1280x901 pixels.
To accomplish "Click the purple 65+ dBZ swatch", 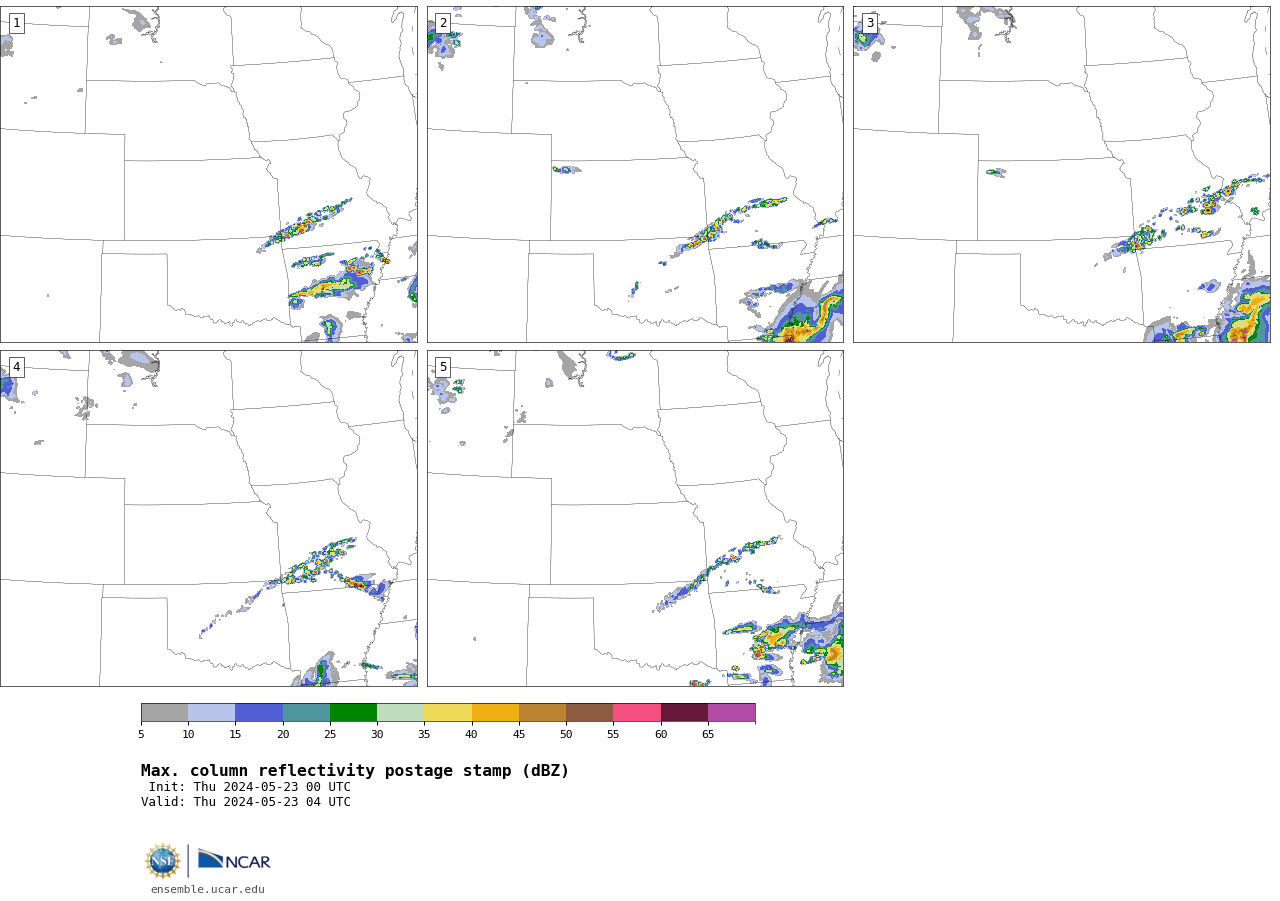I will [x=731, y=712].
